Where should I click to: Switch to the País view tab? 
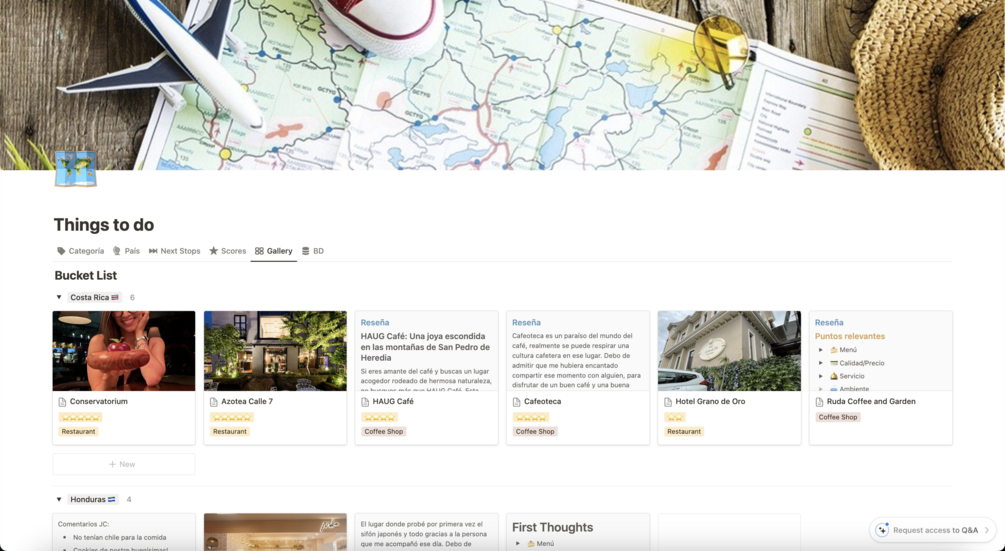click(x=126, y=251)
